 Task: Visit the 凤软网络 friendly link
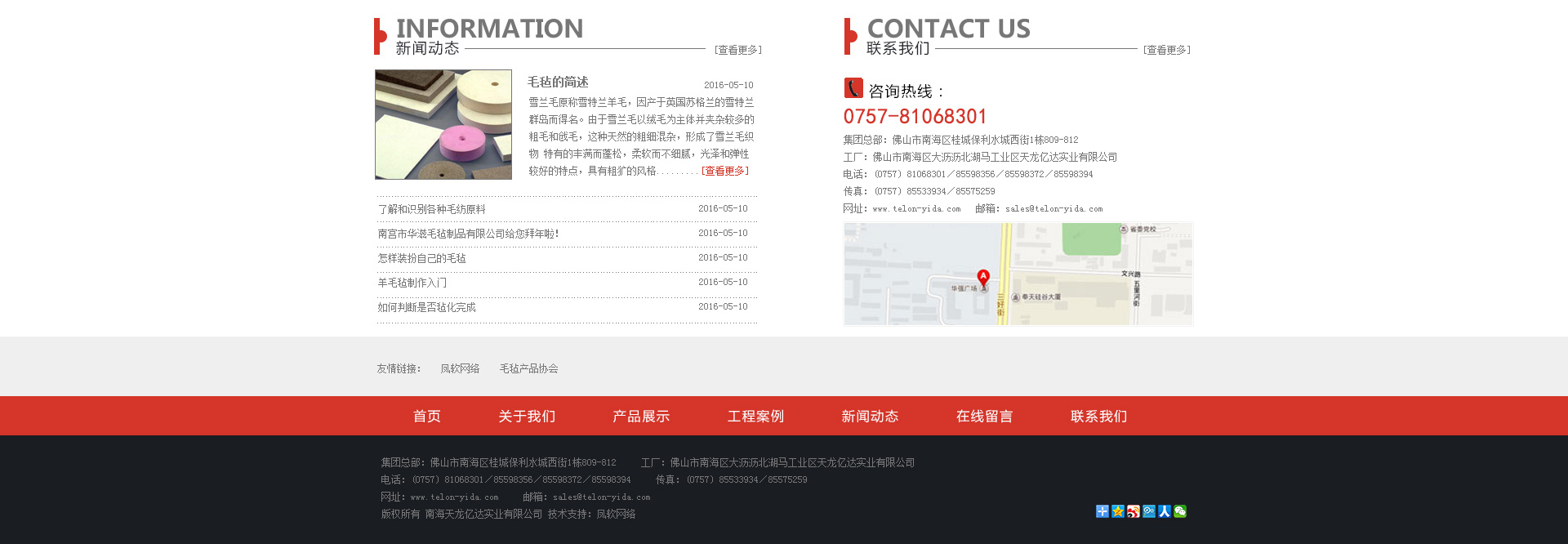point(460,368)
